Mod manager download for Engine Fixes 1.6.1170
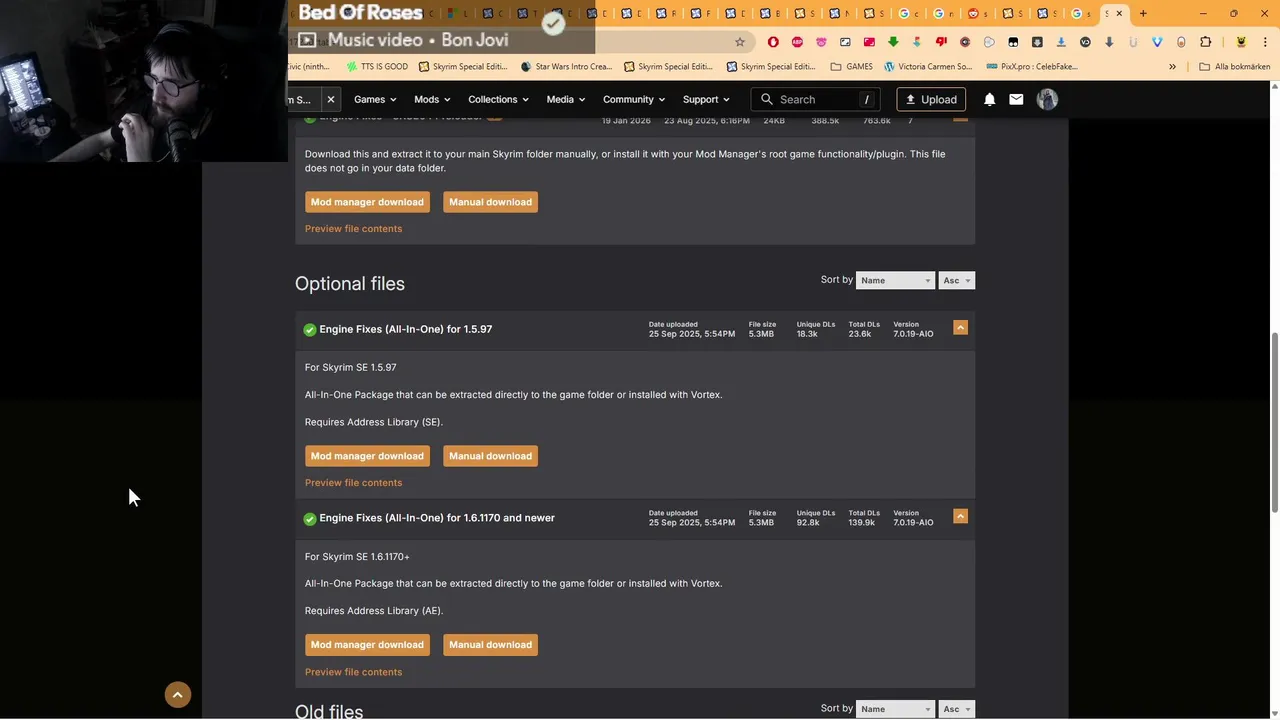 pos(367,645)
